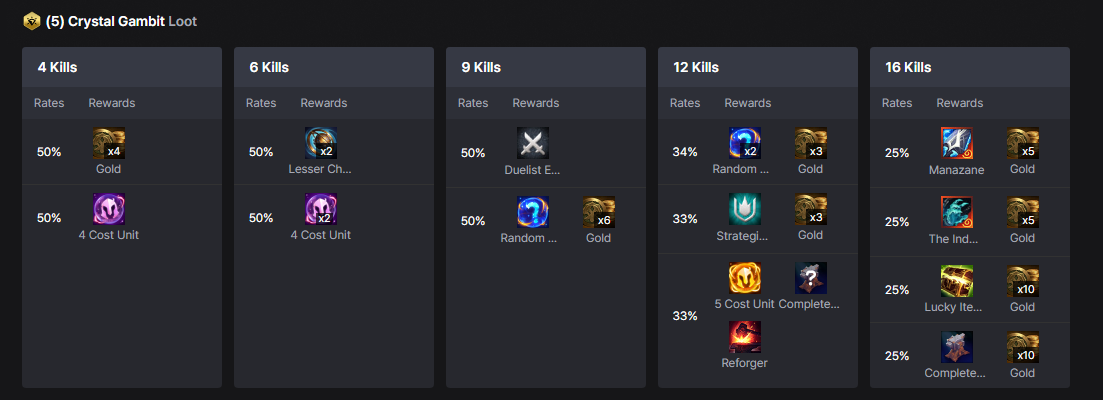Click the Lesser Champion Duplicator icon
This screenshot has height=400, width=1103.
pyautogui.click(x=320, y=144)
